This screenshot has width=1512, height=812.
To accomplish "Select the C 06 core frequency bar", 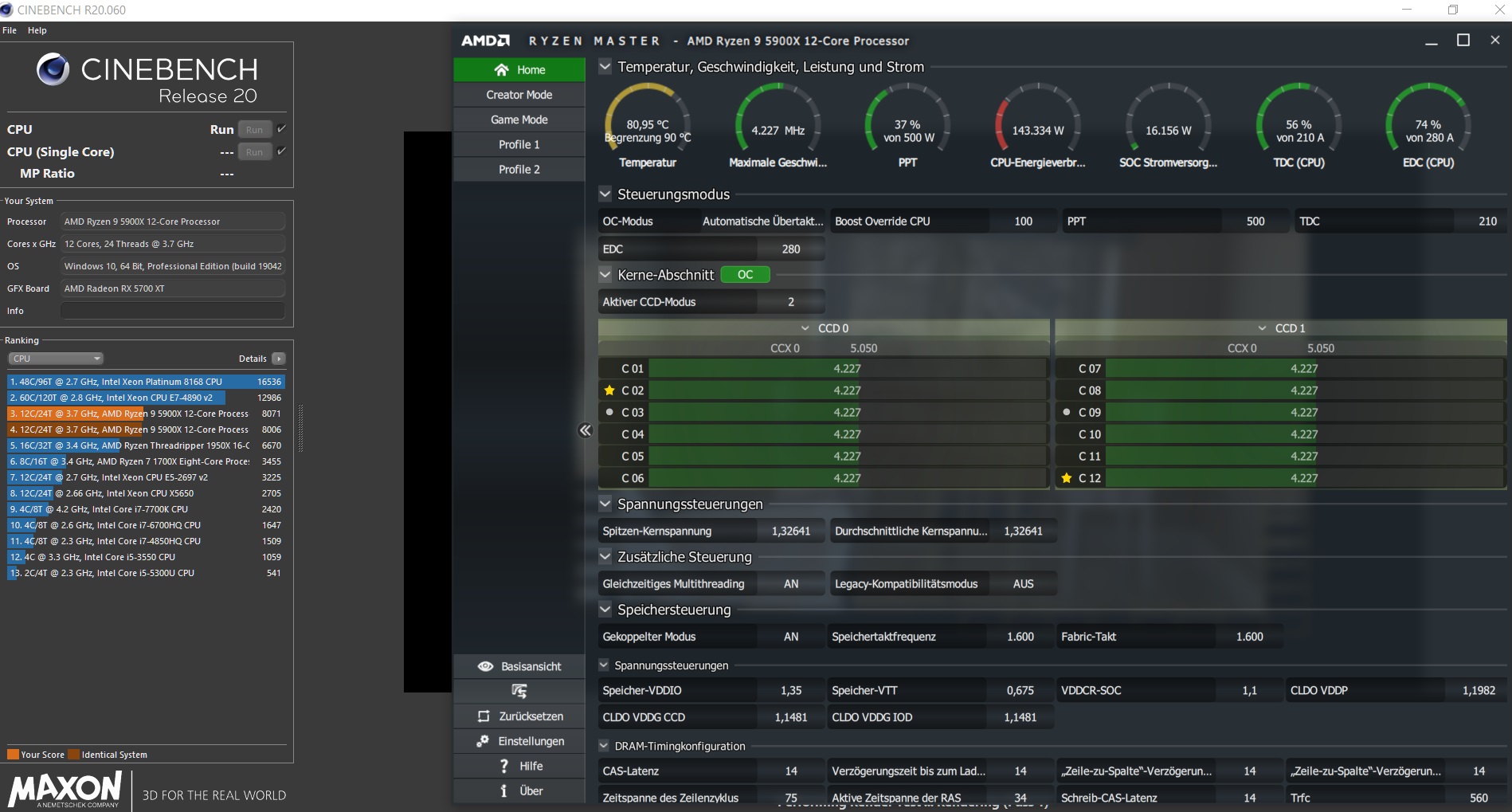I will click(848, 478).
